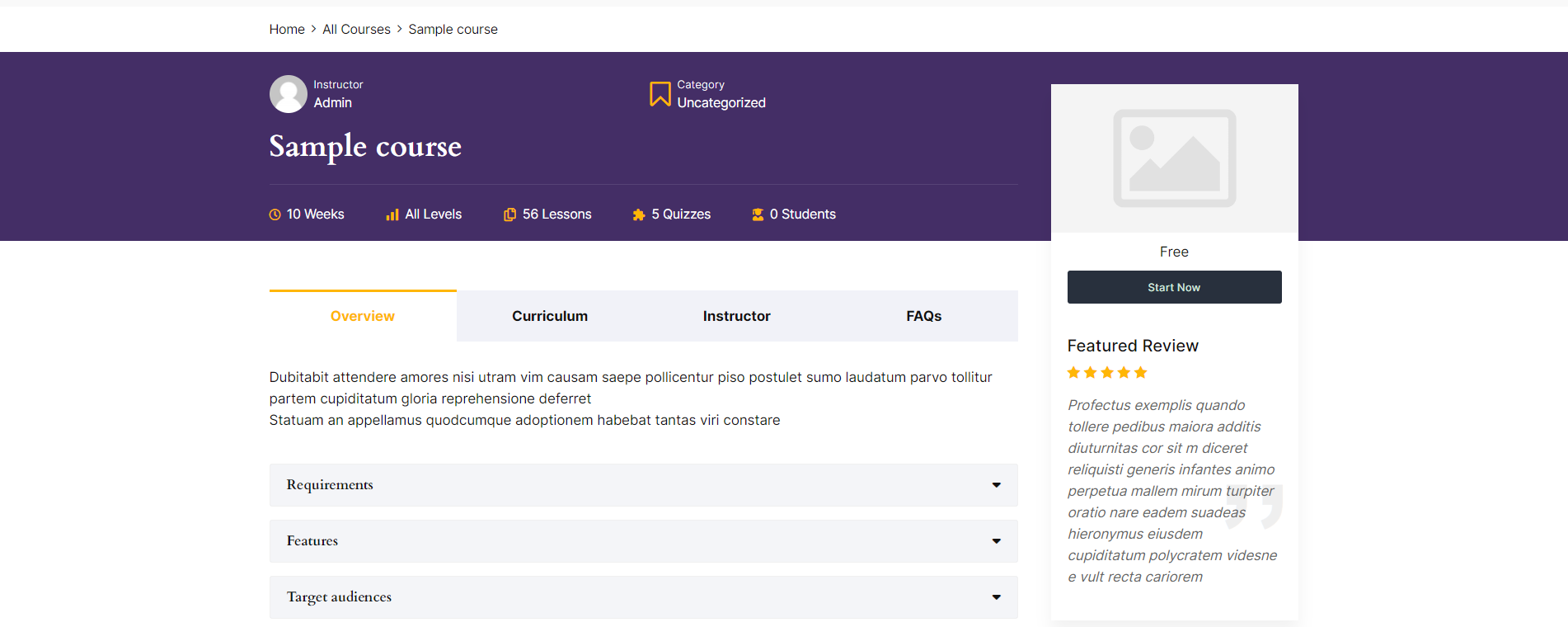1568x627 pixels.
Task: Open the Instructor tab
Action: click(x=737, y=316)
